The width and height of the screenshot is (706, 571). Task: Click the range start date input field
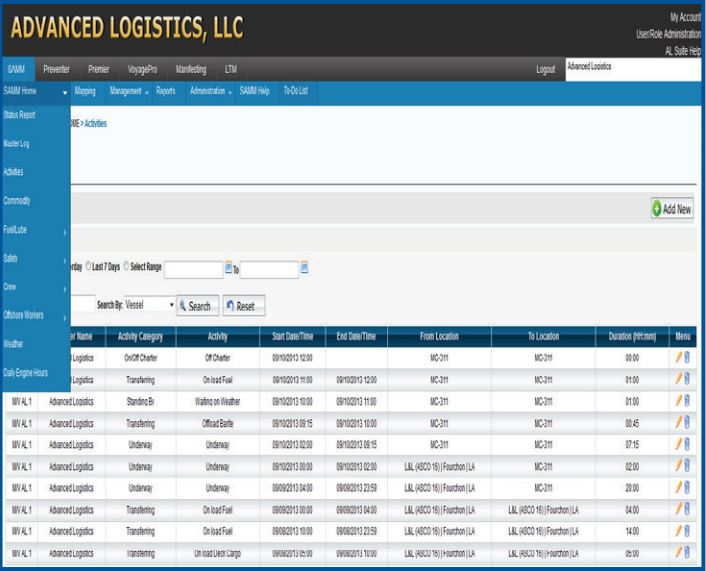[193, 269]
